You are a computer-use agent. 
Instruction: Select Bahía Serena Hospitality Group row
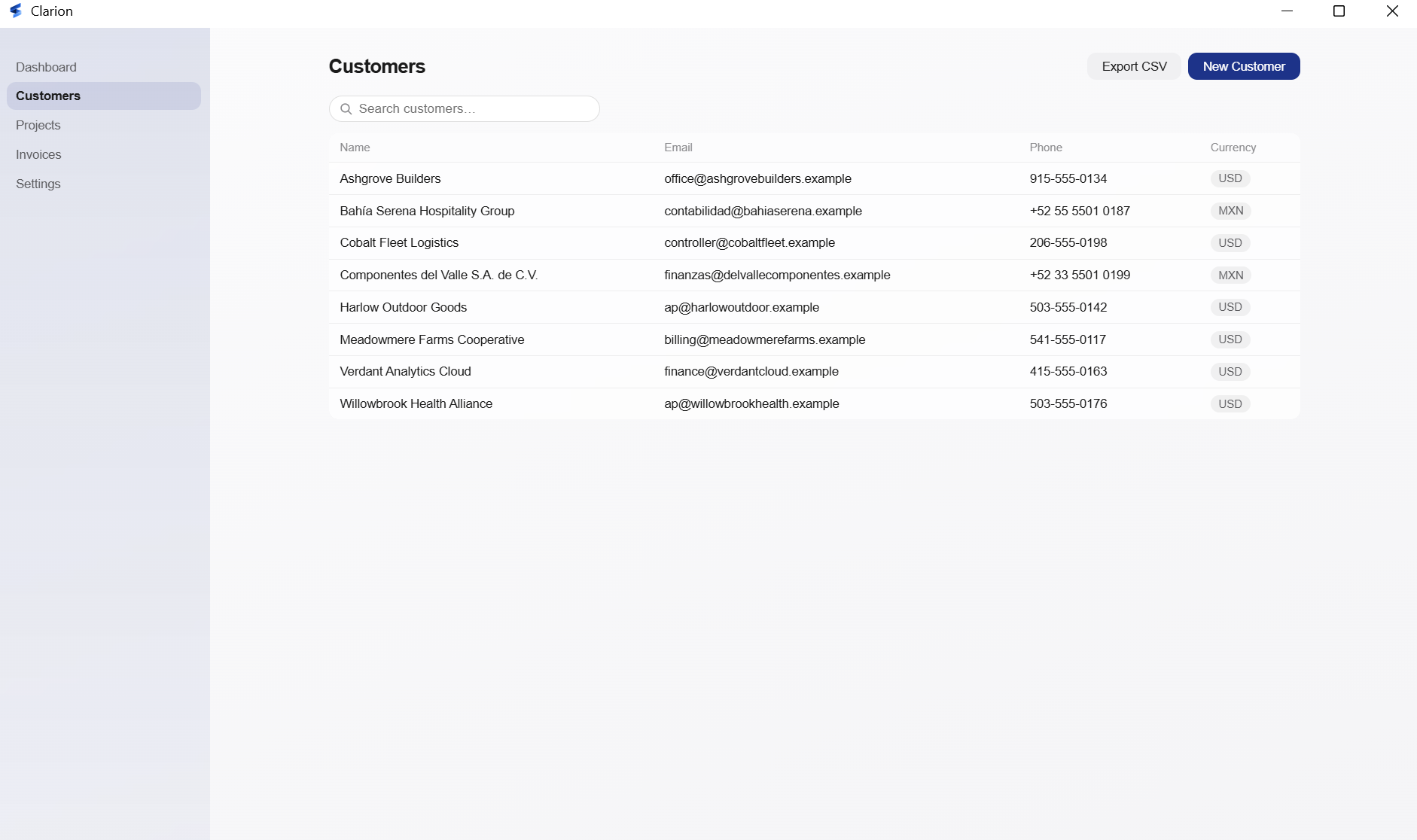pyautogui.click(x=815, y=211)
